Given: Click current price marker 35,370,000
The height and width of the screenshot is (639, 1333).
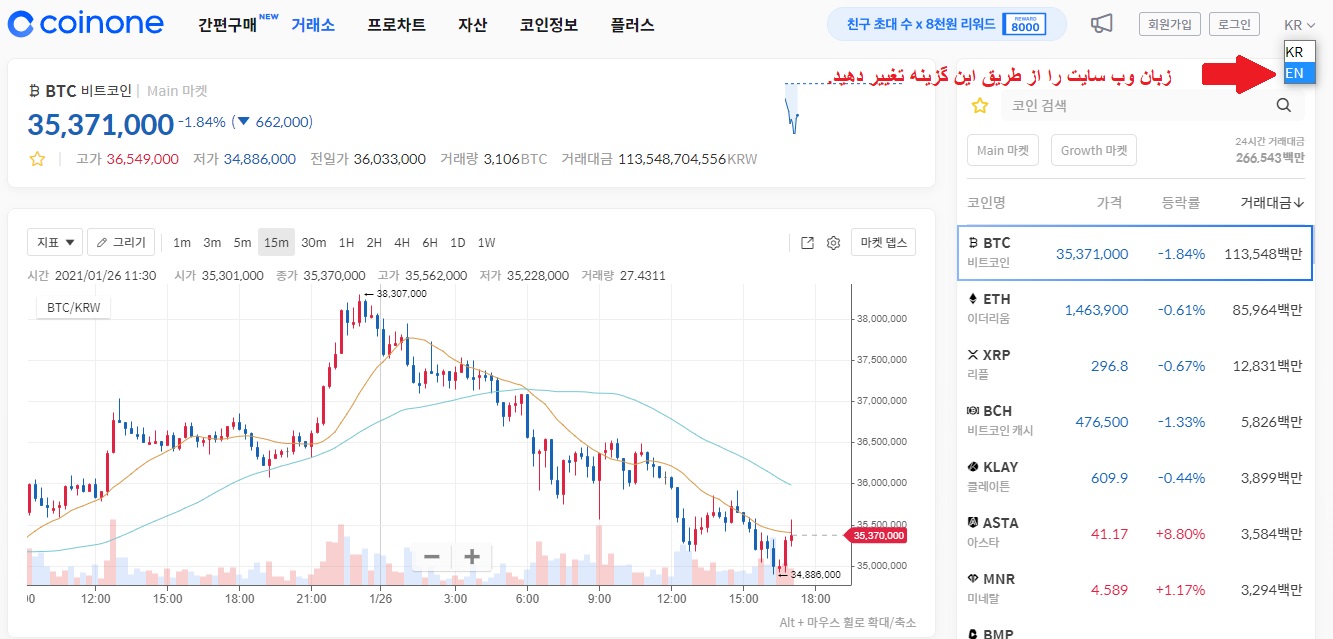Looking at the screenshot, I should tap(876, 536).
